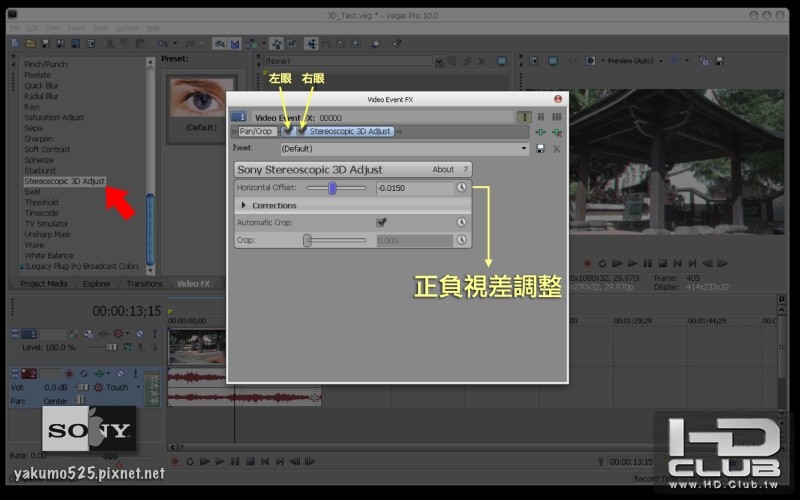Save the preset with the floppy icon
This screenshot has height=500, width=800.
(540, 148)
